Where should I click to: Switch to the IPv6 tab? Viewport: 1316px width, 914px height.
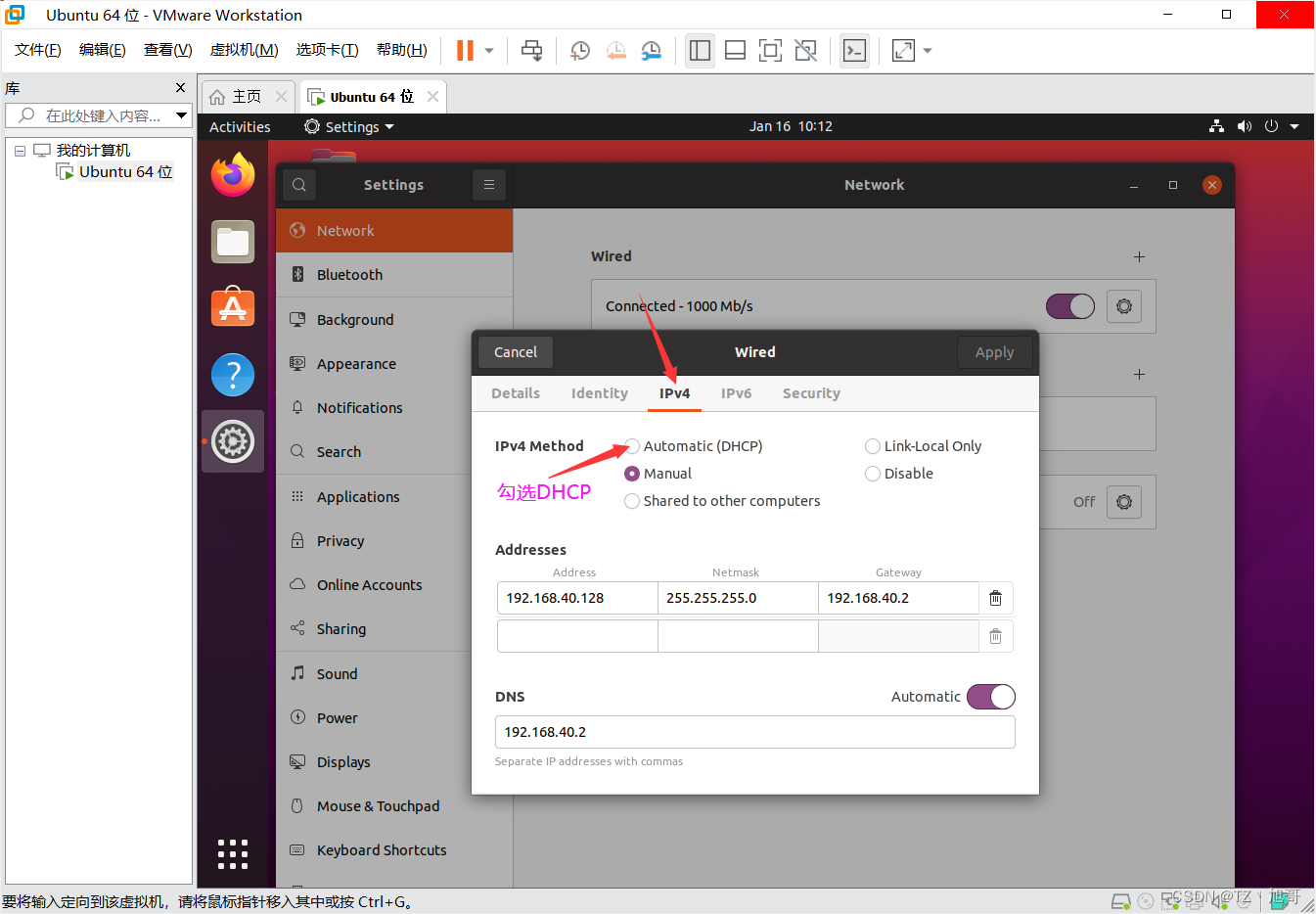[x=737, y=393]
